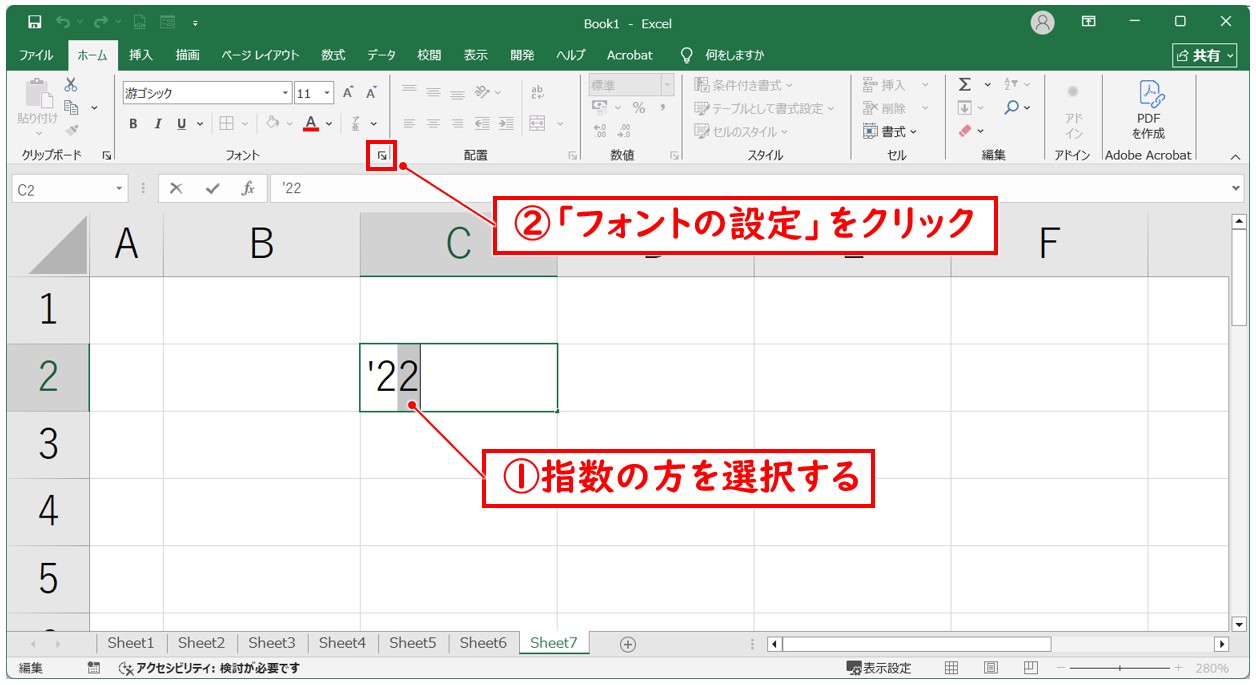Click the AutoSum sigma icon
1256x685 pixels.
point(965,85)
